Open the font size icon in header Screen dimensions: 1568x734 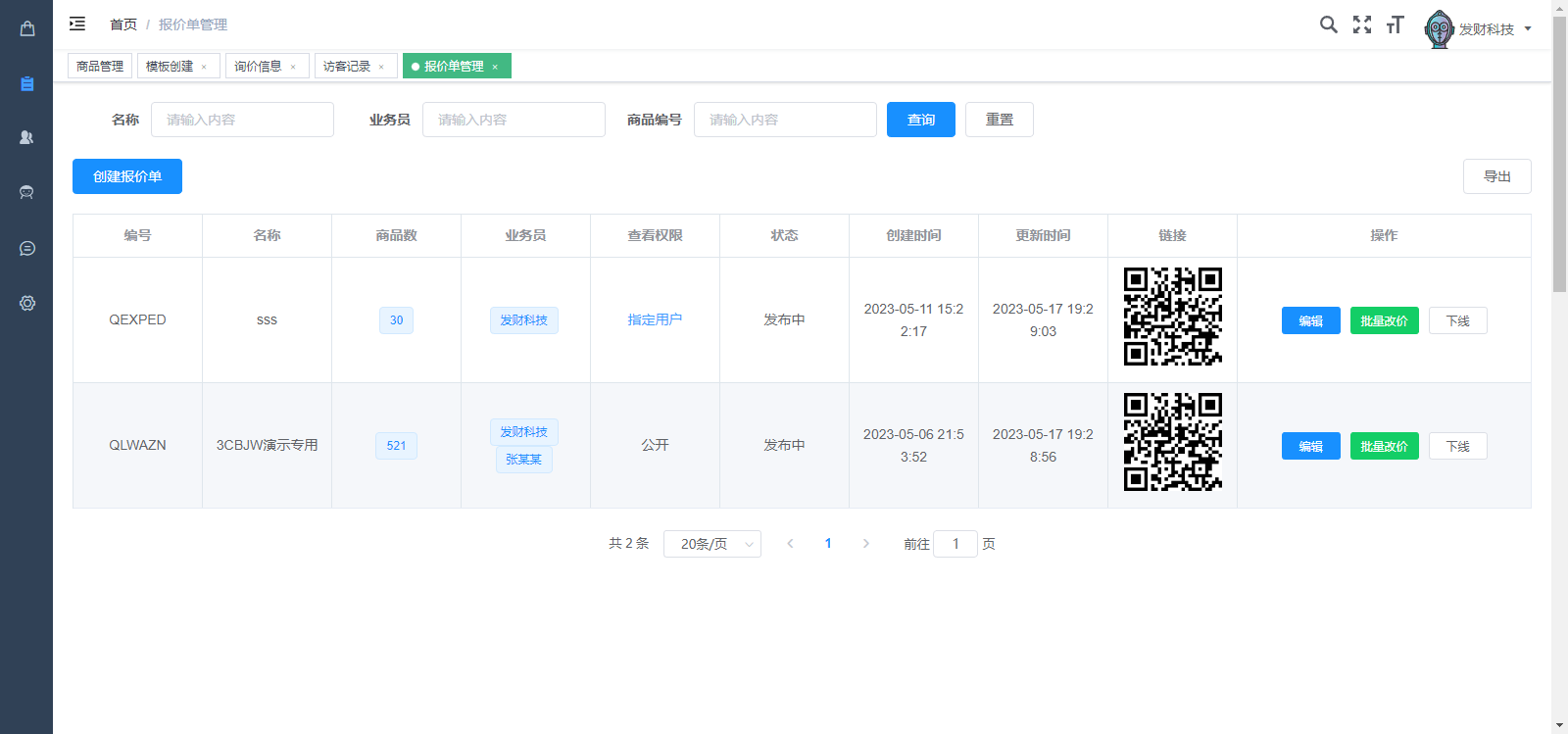(1396, 24)
